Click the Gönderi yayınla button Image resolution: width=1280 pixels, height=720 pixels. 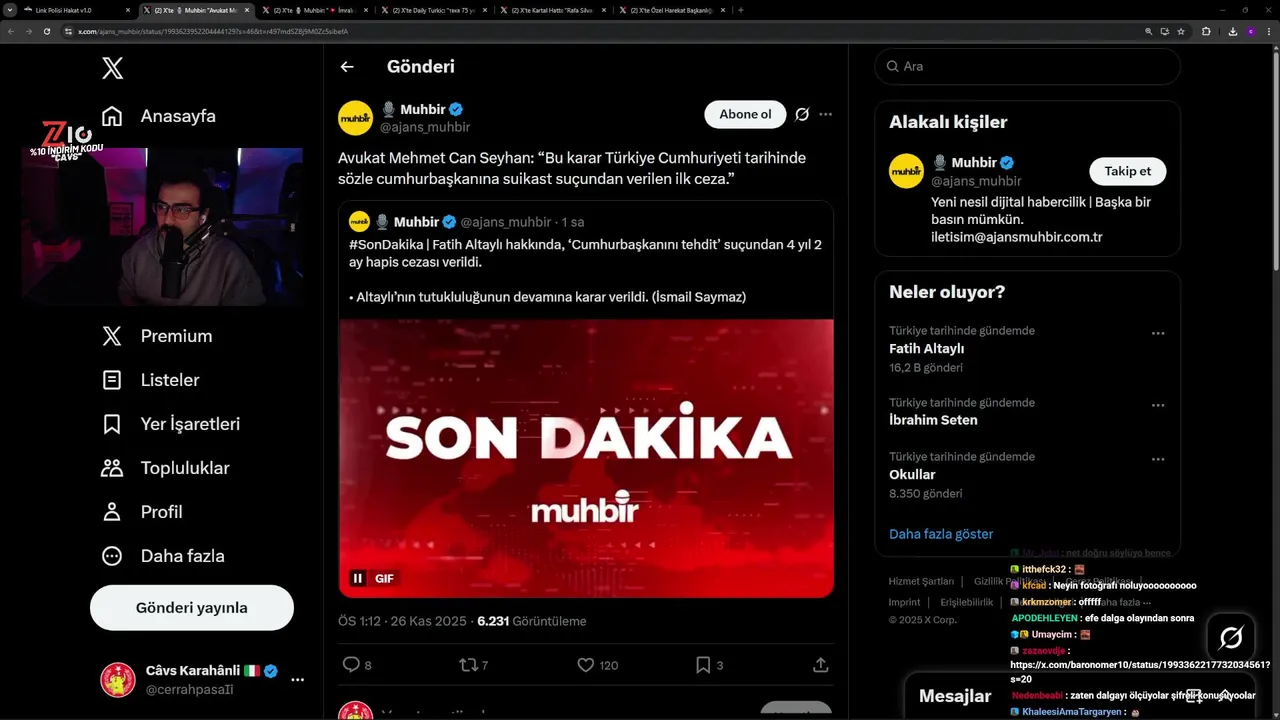point(192,608)
